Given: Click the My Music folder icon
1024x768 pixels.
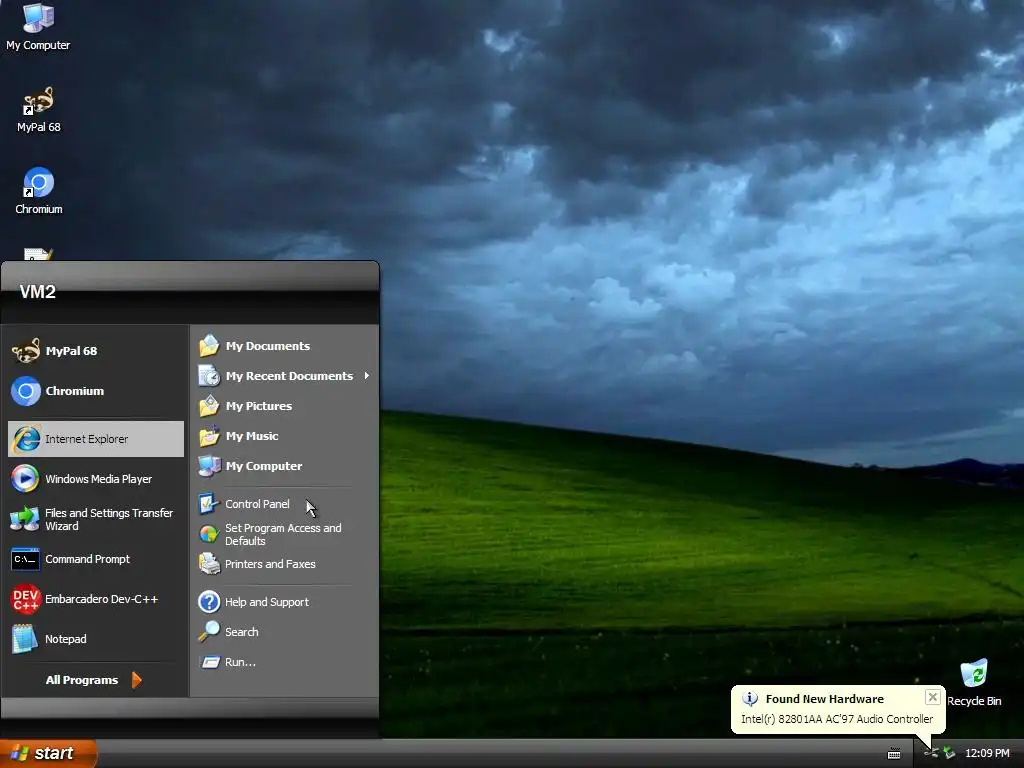Looking at the screenshot, I should [x=209, y=436].
